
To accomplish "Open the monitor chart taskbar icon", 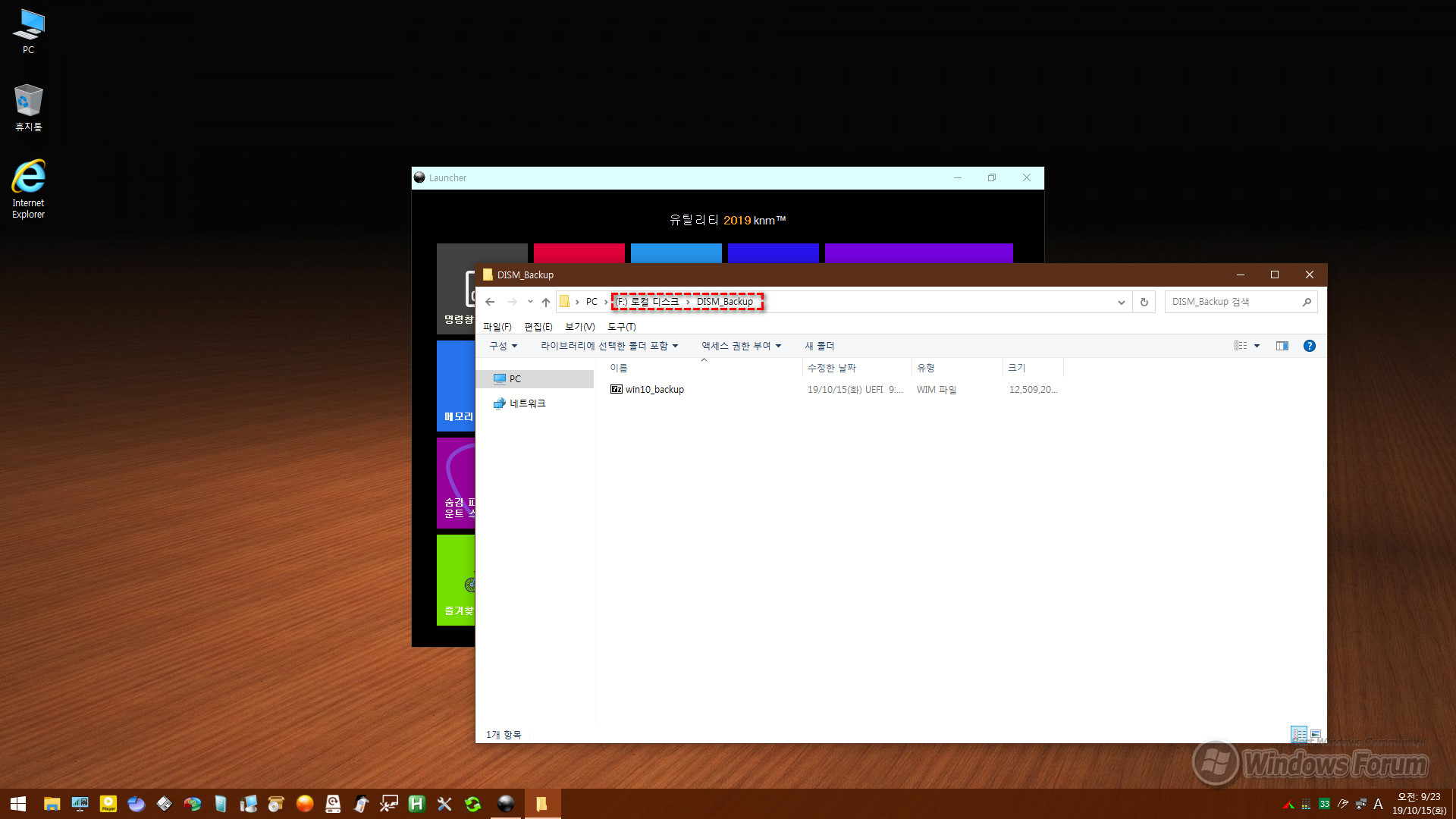I will (x=80, y=804).
